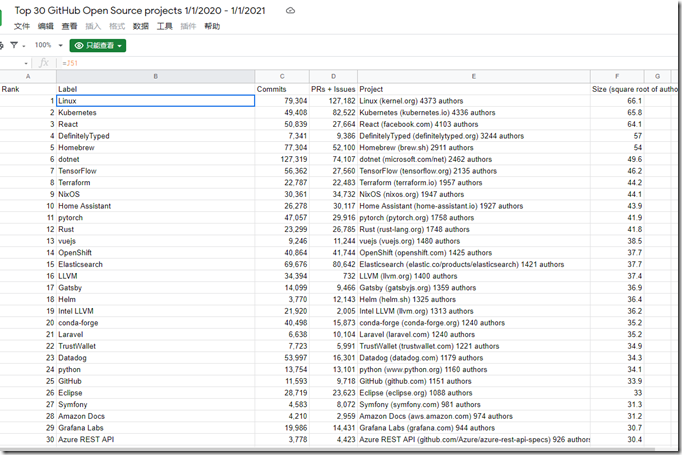This screenshot has width=682, height=455.
Task: Select the TensorFlow label cell
Action: (156, 171)
